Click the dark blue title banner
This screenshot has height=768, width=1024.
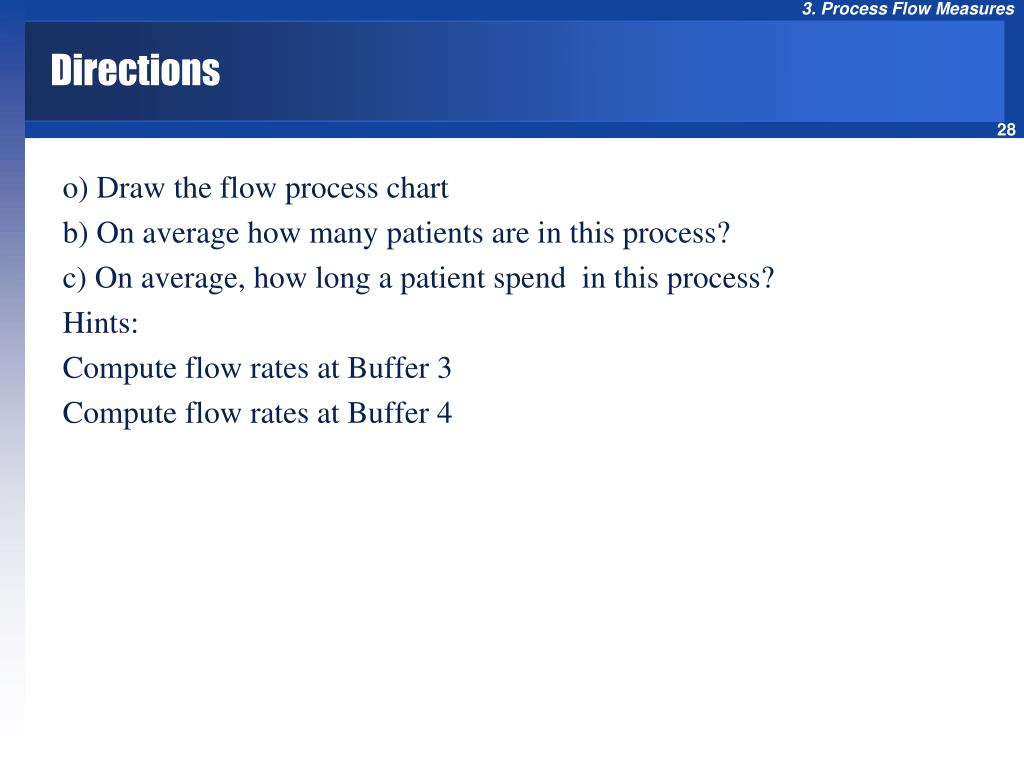tap(514, 71)
